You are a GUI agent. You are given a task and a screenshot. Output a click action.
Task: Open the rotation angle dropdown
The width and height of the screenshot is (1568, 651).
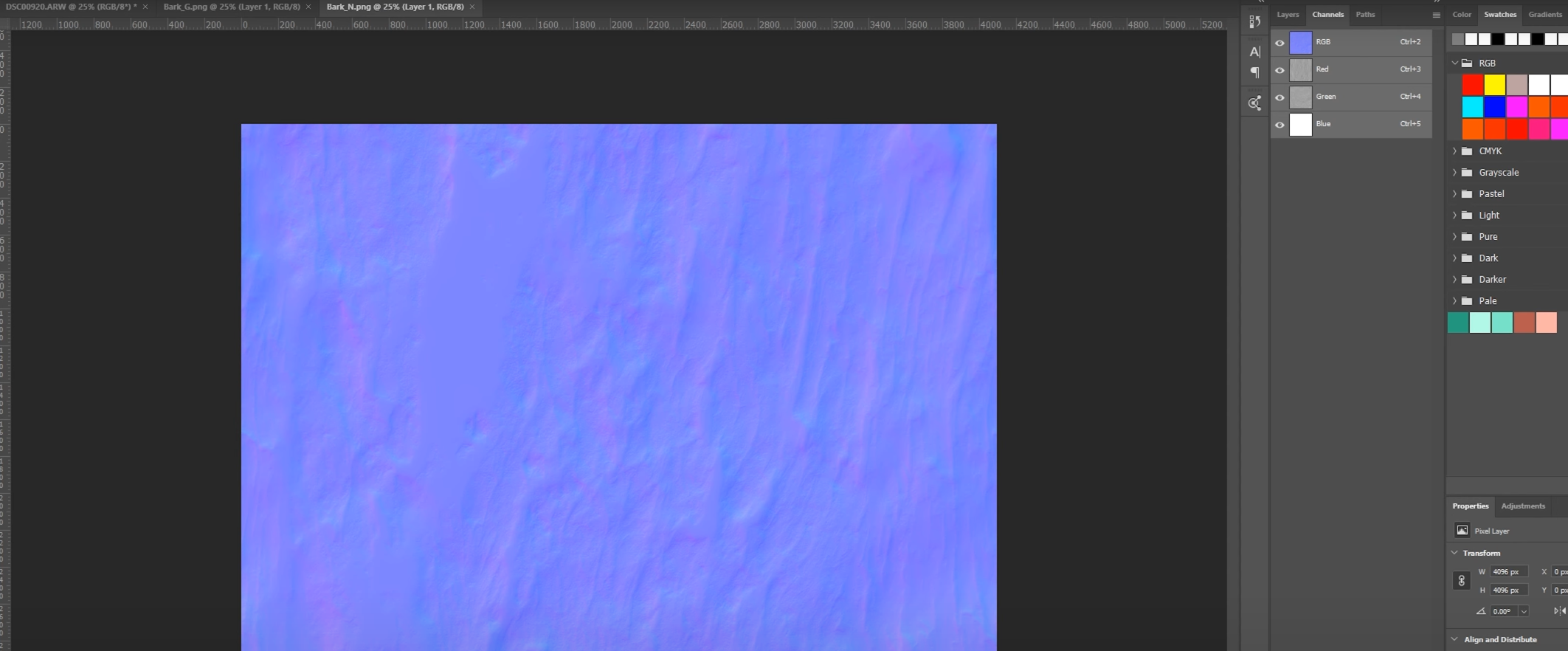tap(1523, 612)
